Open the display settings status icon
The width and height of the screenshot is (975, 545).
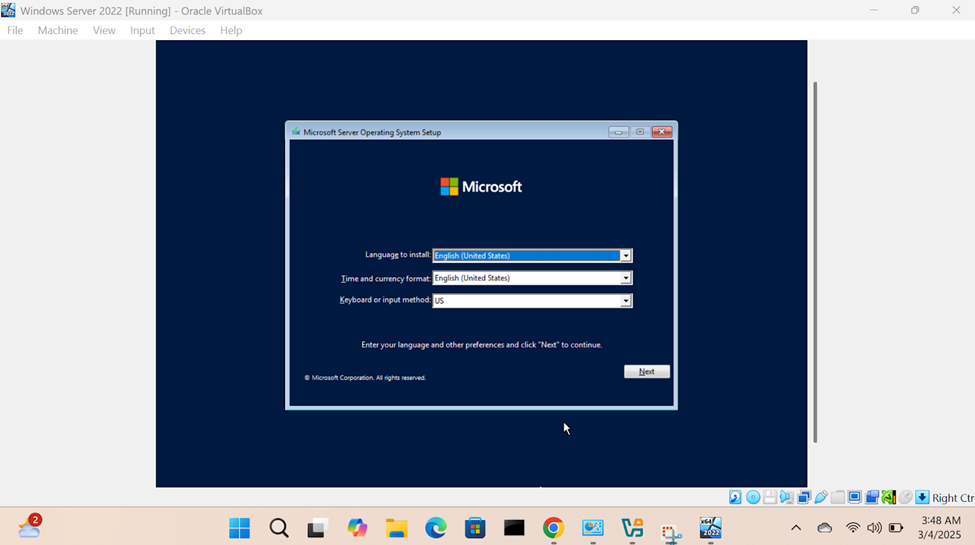coord(855,497)
